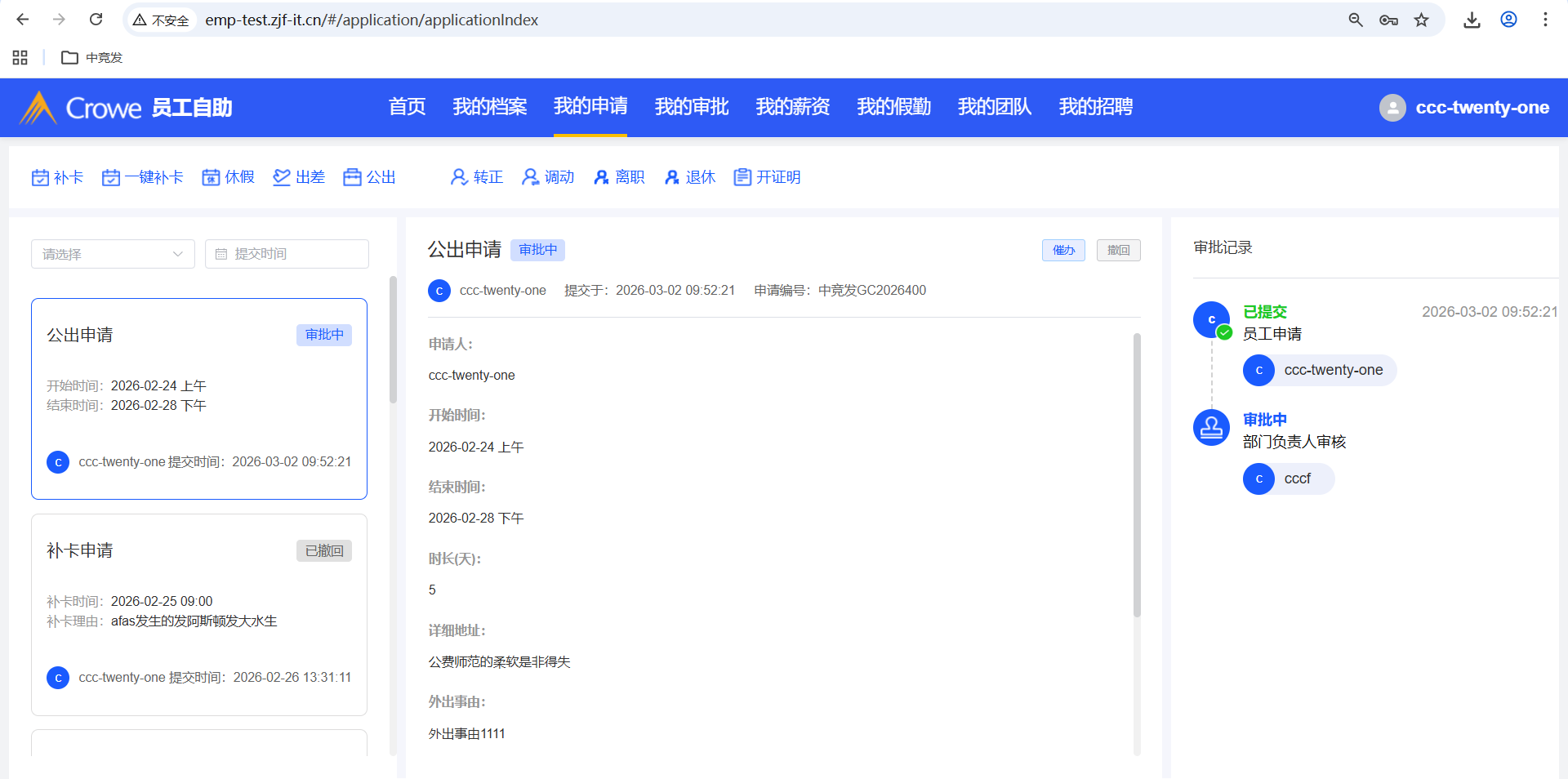The width and height of the screenshot is (1568, 779).
Task: Open the 提交时间 date picker field
Action: [x=287, y=254]
